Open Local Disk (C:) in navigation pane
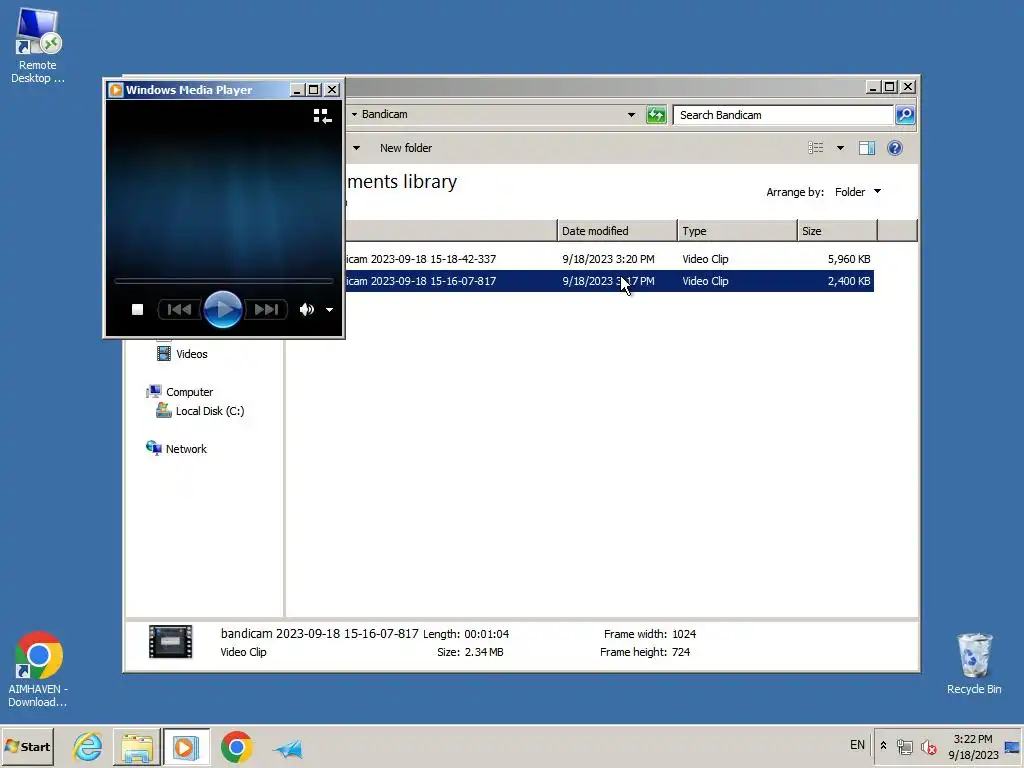This screenshot has height=768, width=1024. tap(200, 411)
